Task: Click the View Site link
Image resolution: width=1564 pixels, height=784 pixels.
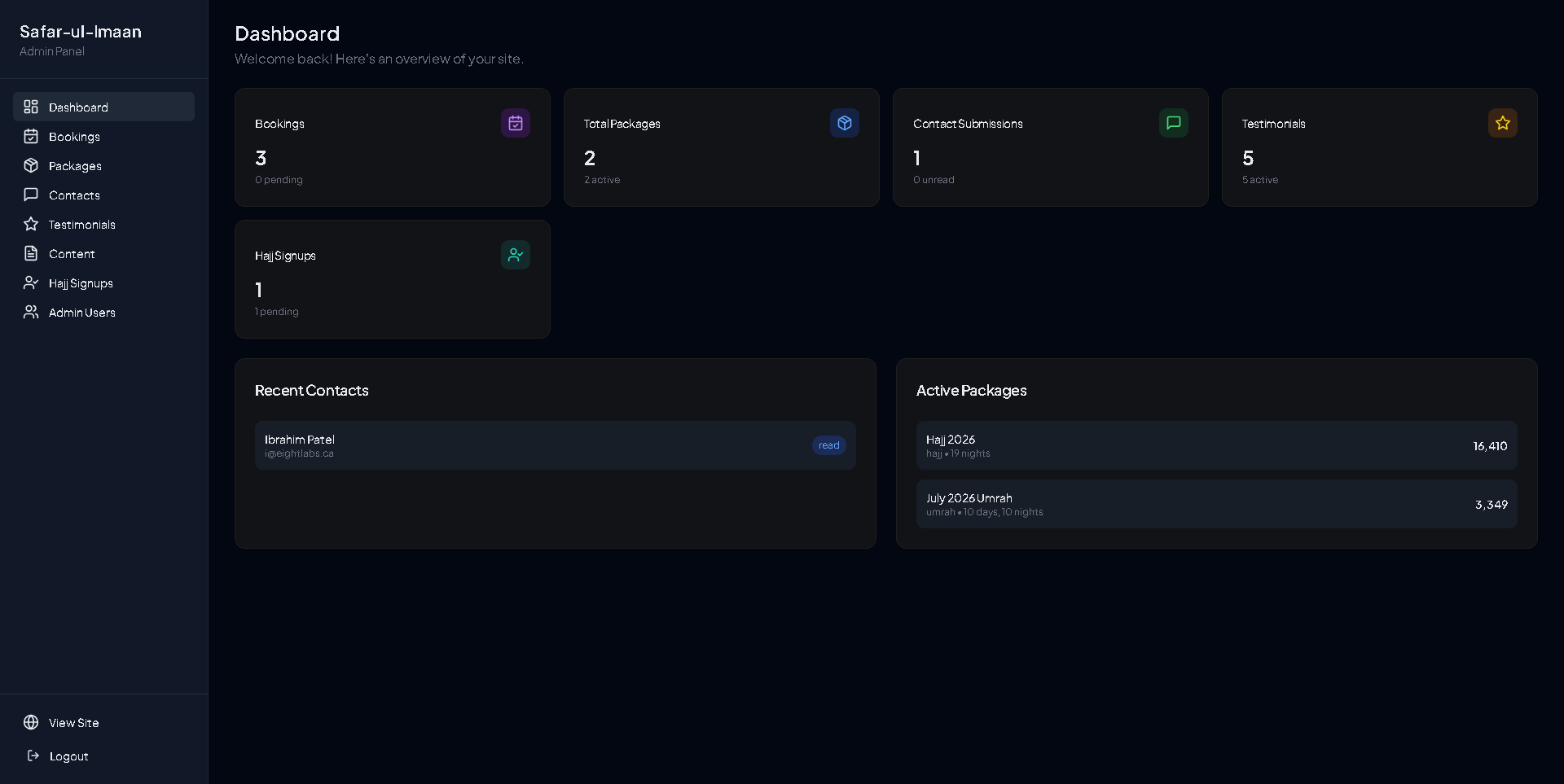Action: click(74, 722)
